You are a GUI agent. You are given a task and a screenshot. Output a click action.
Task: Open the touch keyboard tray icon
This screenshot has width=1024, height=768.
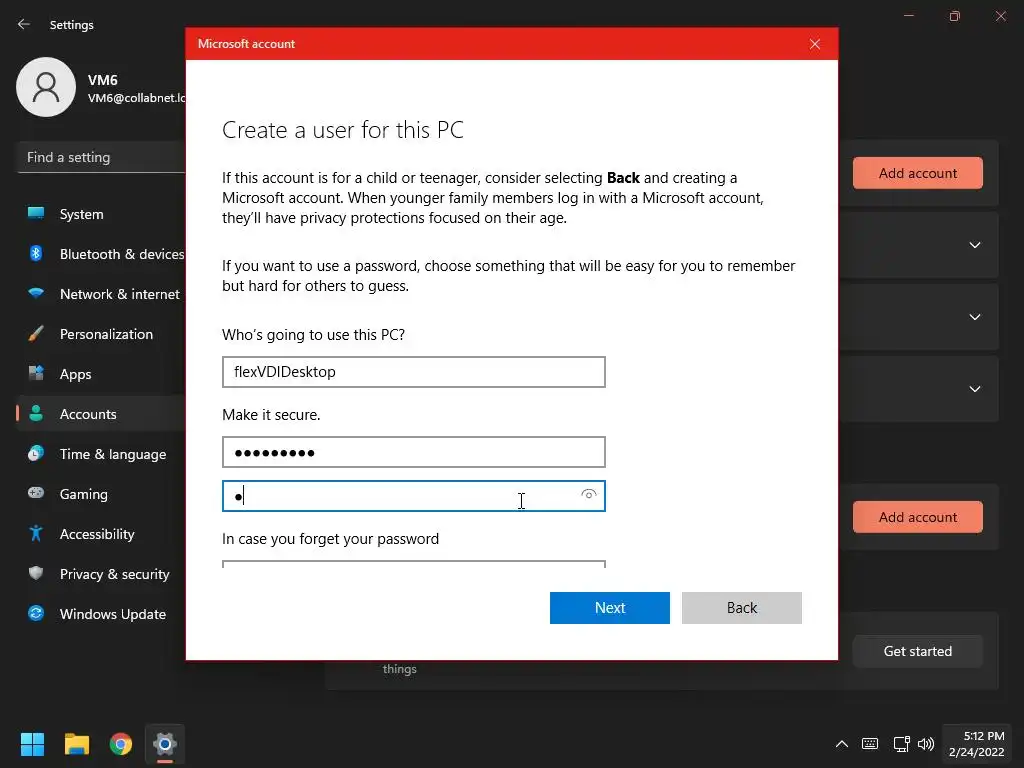870,744
